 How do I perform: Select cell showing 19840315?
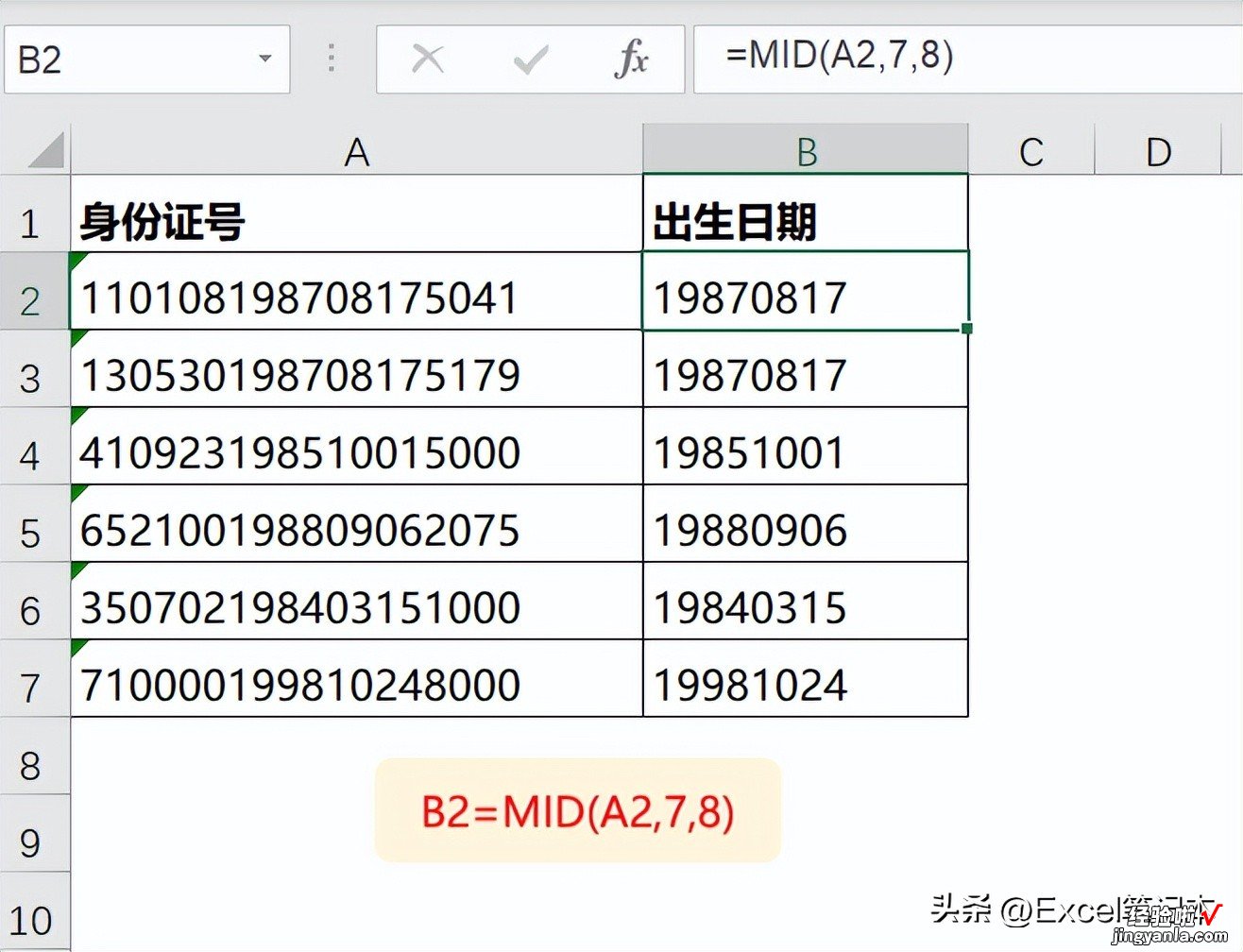tap(806, 601)
